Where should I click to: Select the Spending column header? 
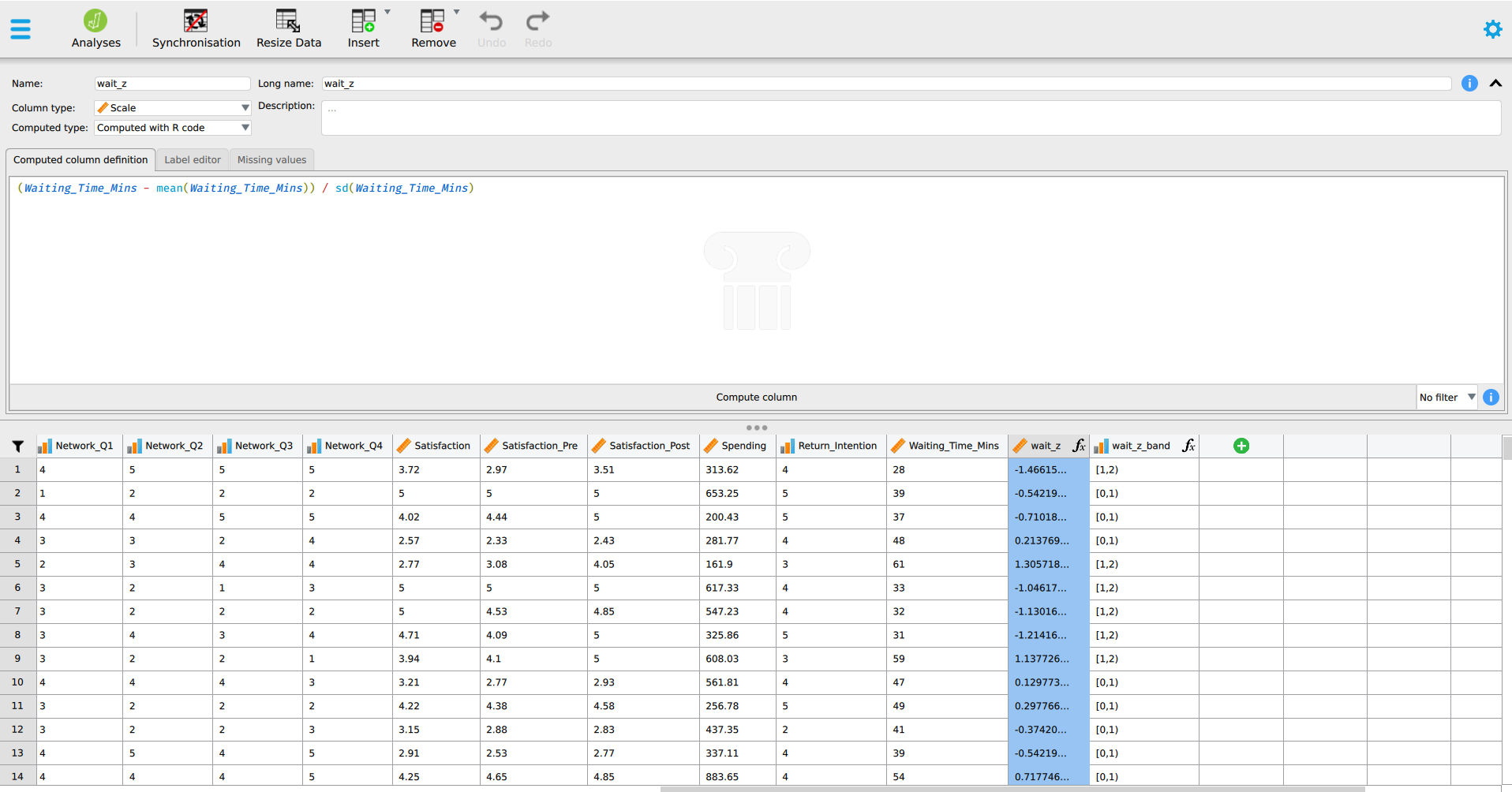[737, 446]
